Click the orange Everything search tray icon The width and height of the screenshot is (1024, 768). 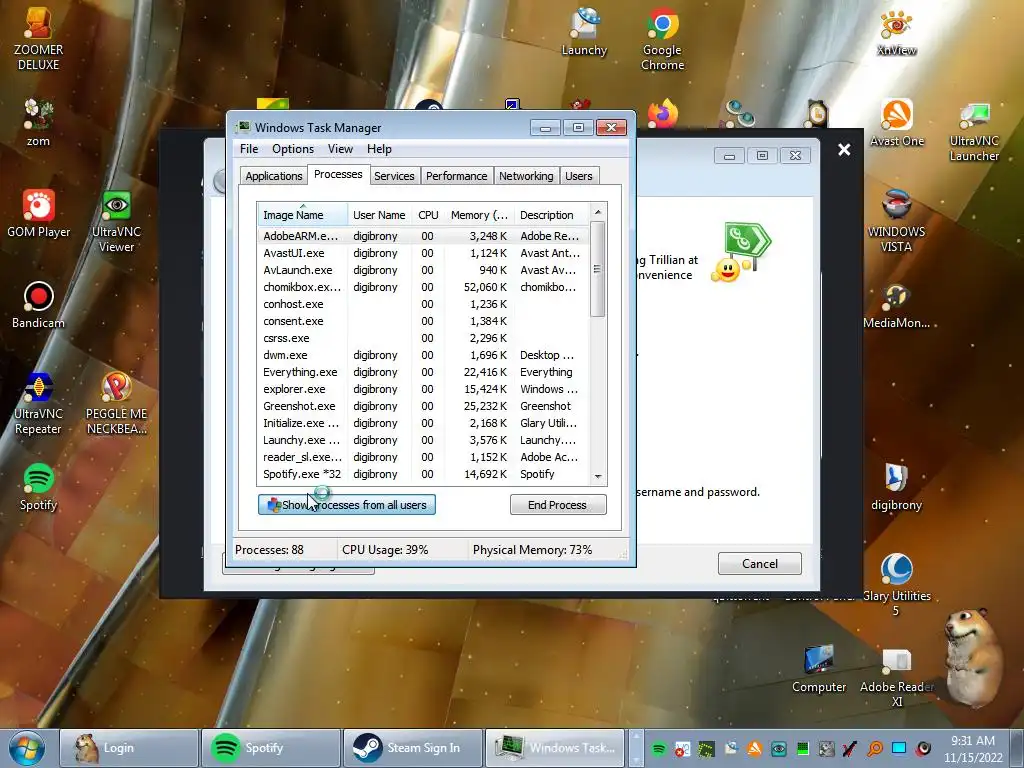875,748
